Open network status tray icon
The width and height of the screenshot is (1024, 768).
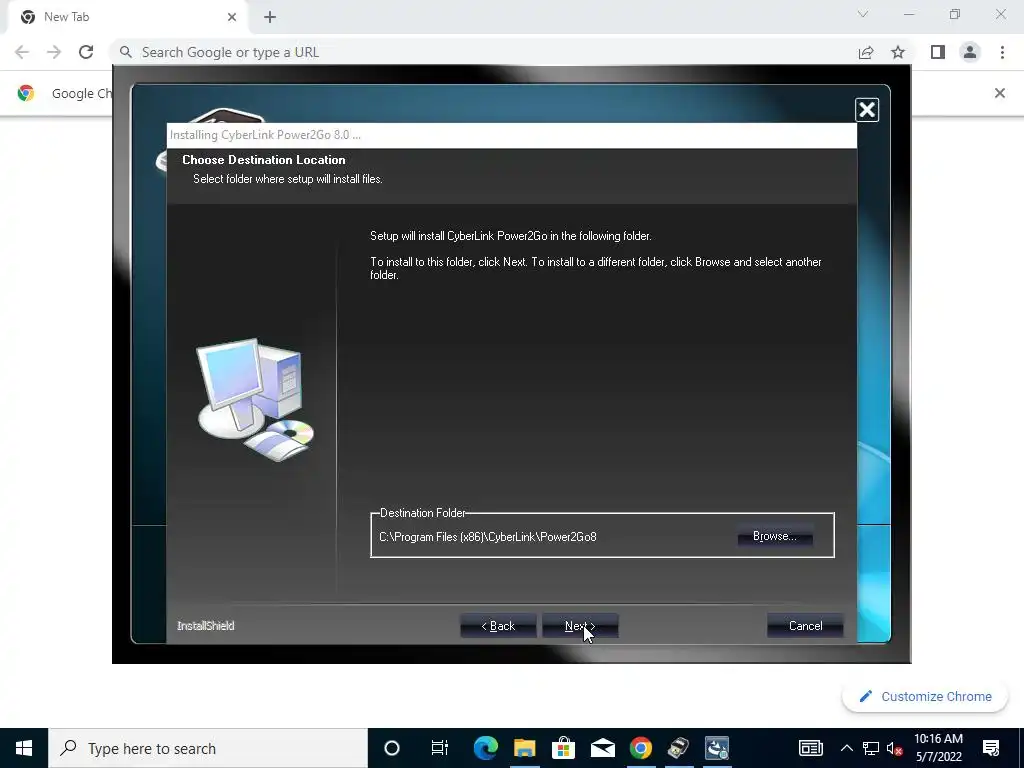click(x=871, y=748)
